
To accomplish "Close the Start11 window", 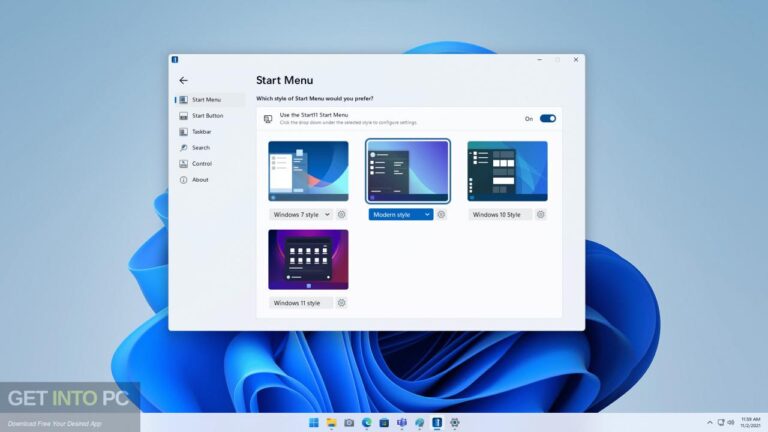I will (x=576, y=60).
